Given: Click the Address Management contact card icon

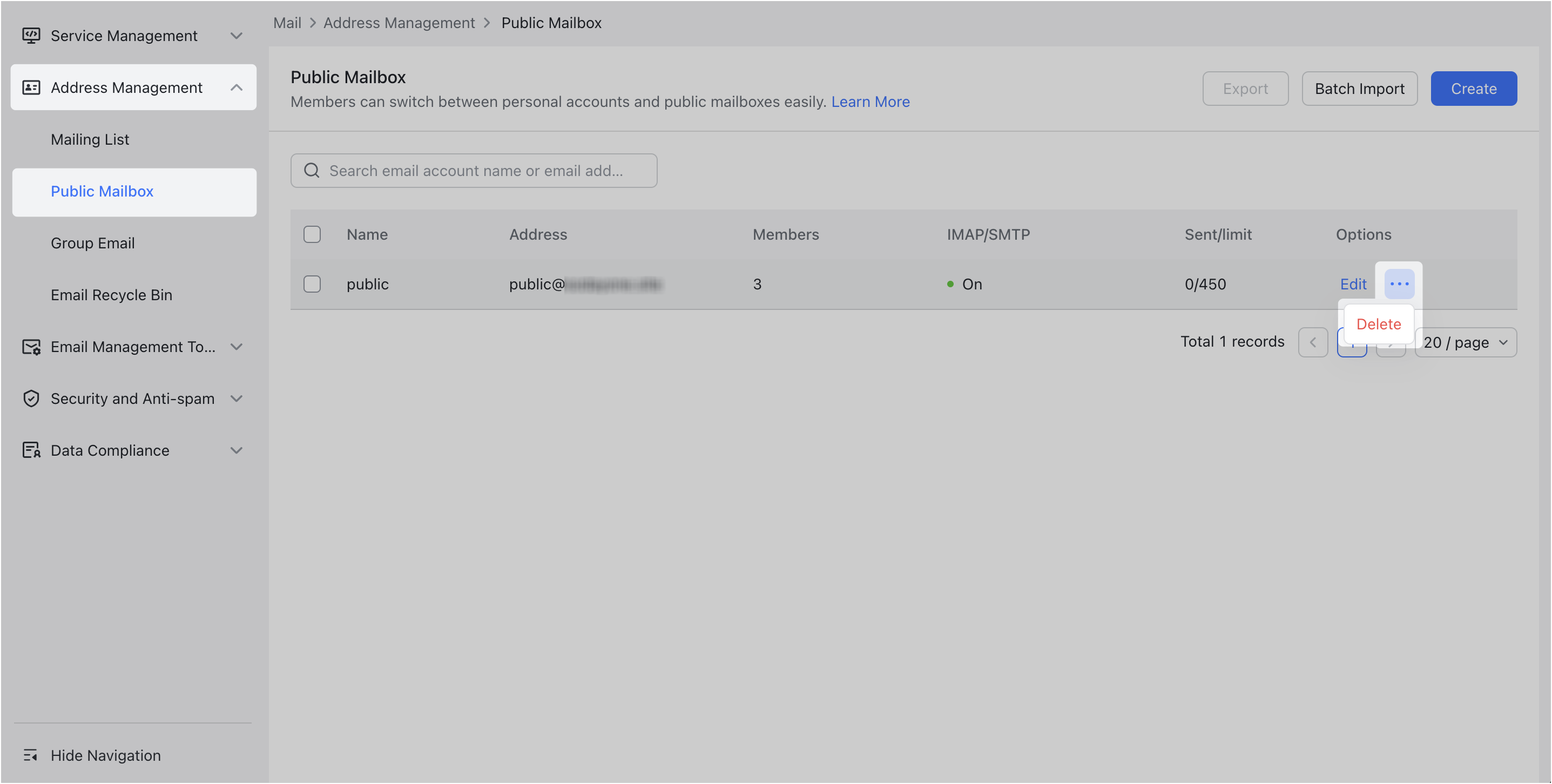Looking at the screenshot, I should point(31,87).
